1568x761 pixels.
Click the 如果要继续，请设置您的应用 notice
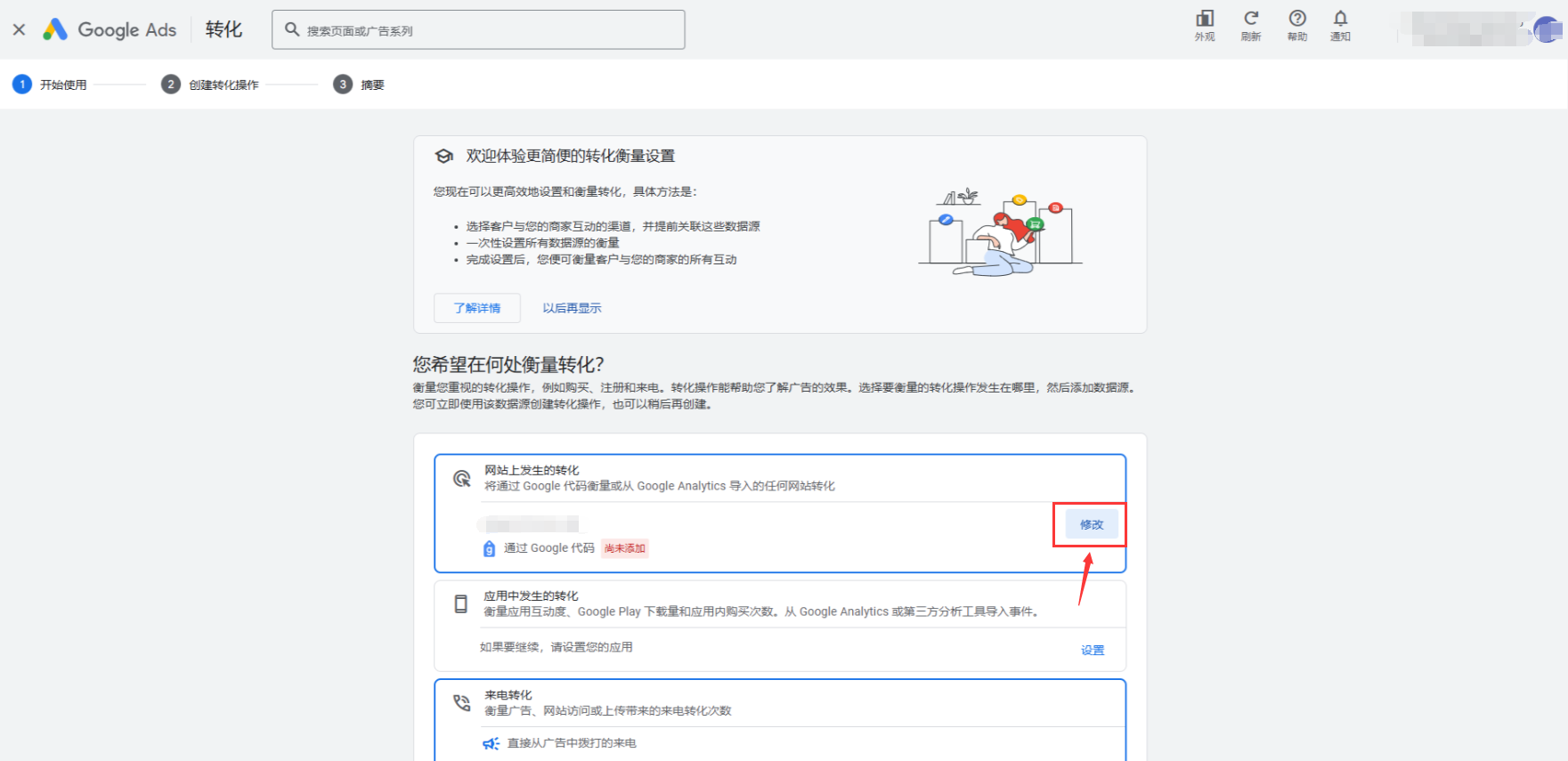click(557, 647)
